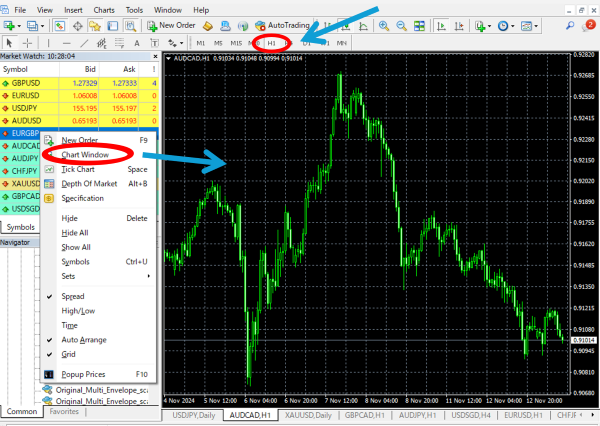
Task: Open the Signals icon in toolbar
Action: click(243, 26)
